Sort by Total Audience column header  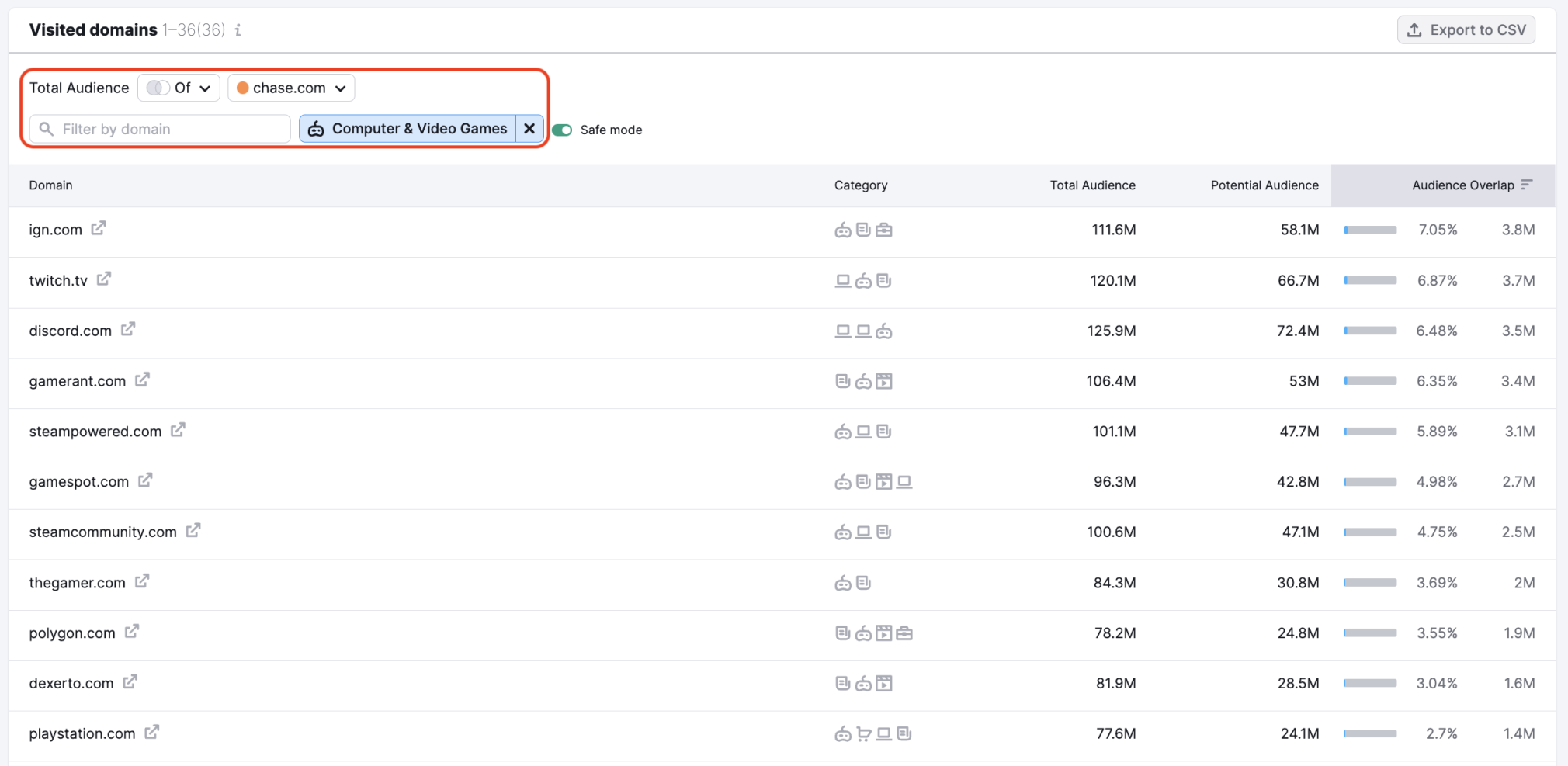tap(1092, 185)
